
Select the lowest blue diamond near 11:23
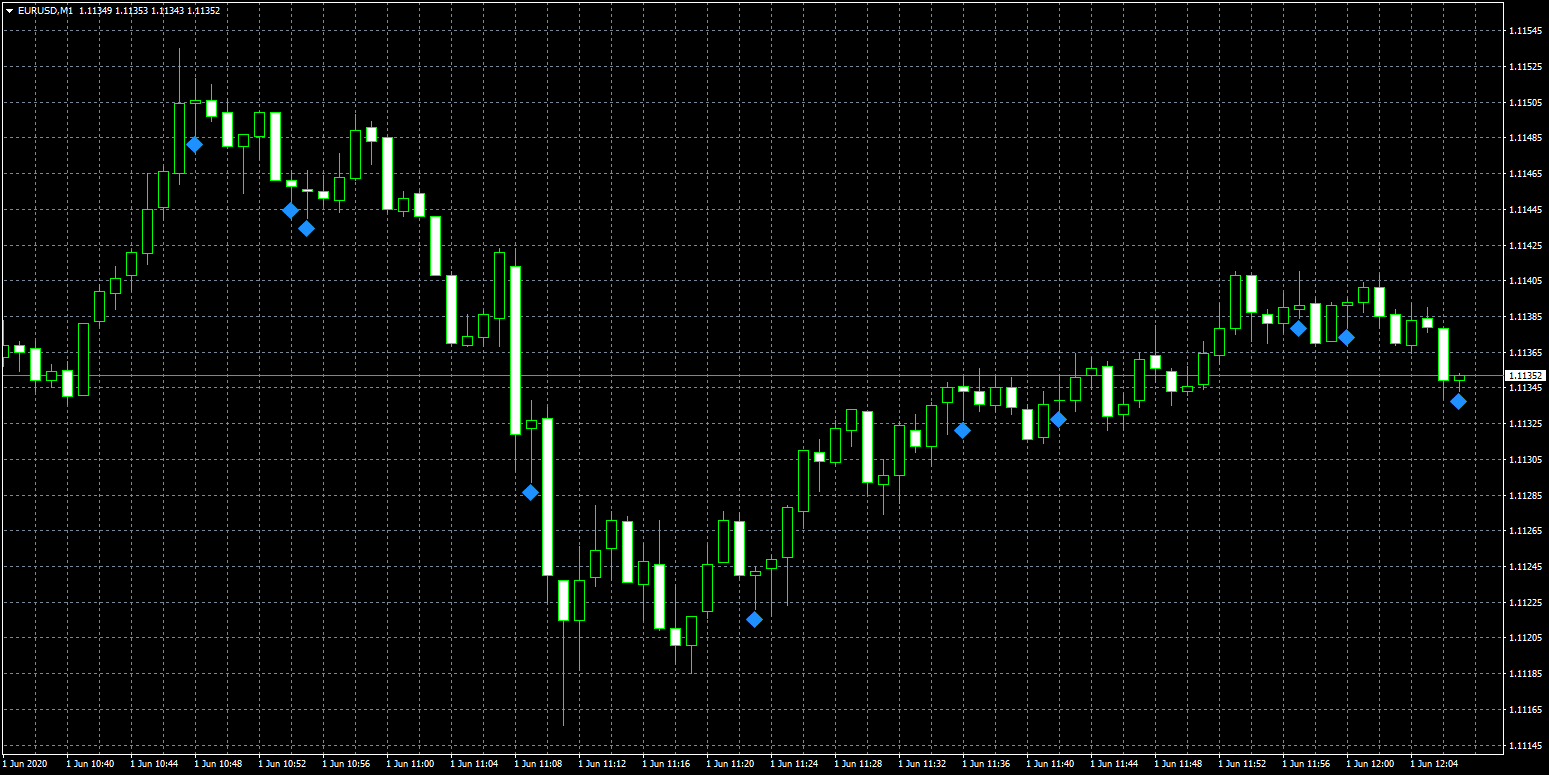click(754, 620)
